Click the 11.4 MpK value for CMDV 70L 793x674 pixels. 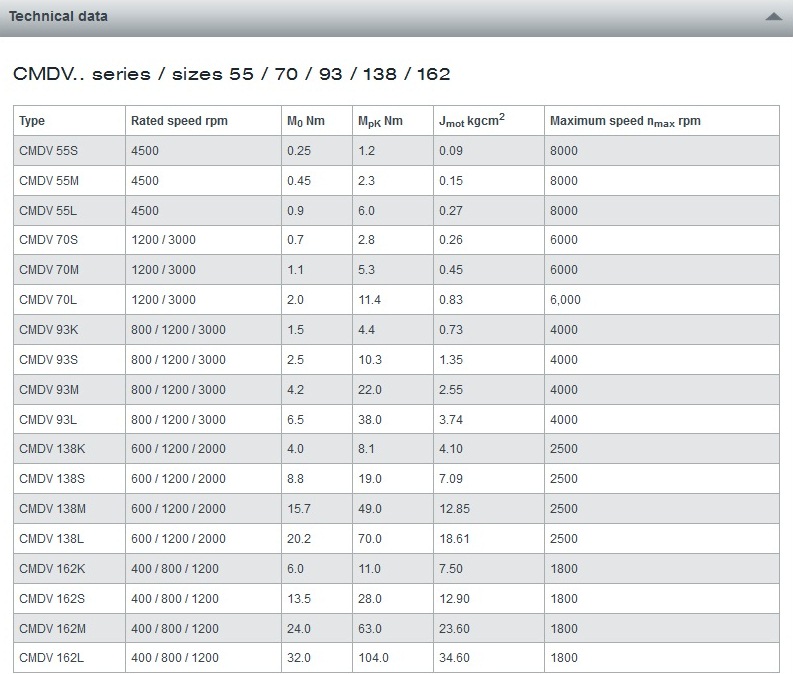point(369,299)
